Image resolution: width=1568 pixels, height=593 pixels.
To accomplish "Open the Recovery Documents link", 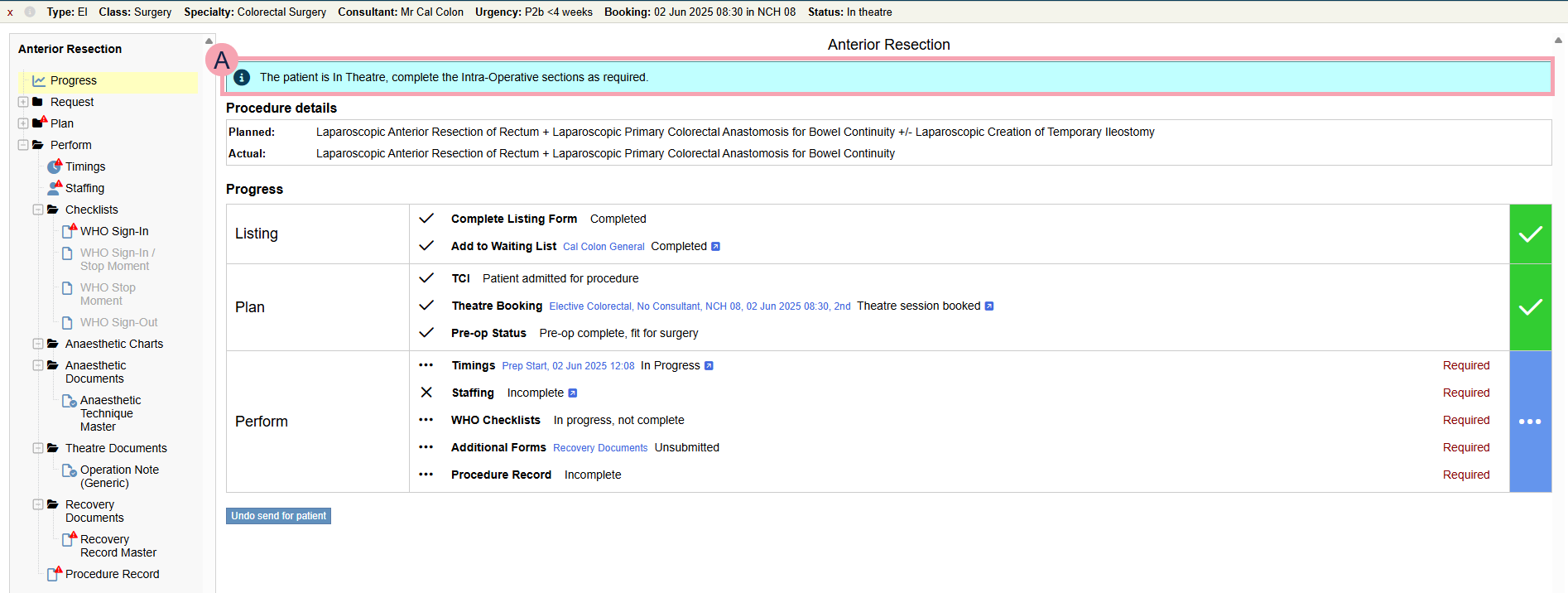I will pos(600,448).
